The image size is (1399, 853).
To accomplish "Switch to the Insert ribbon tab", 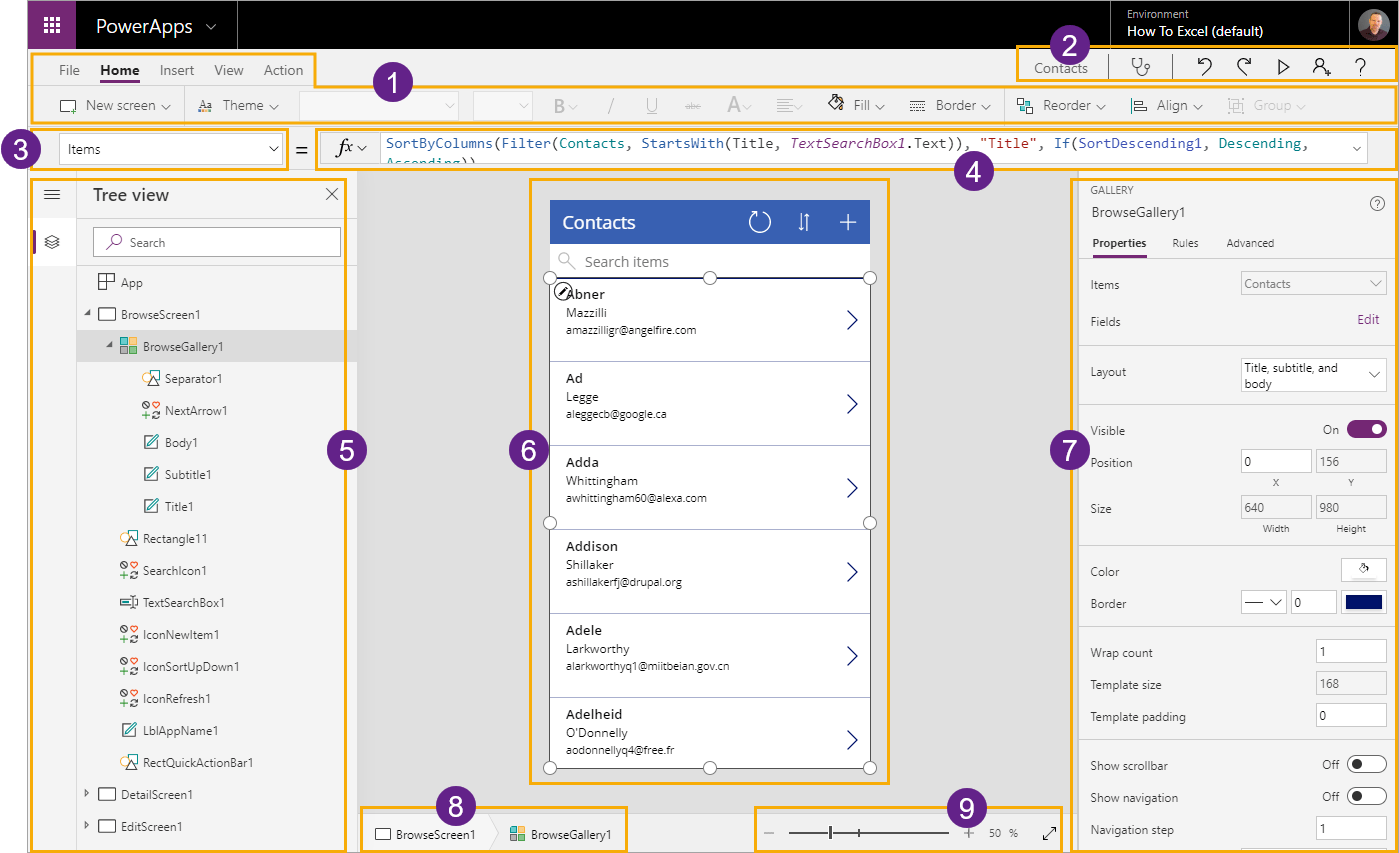I will pos(176,70).
